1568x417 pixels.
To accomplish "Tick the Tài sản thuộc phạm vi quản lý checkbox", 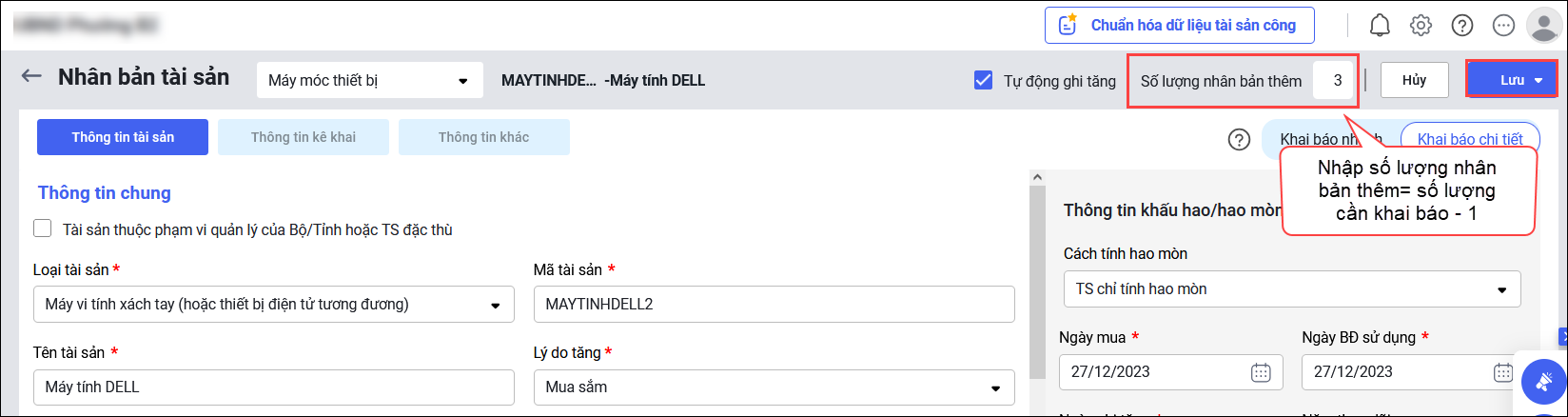I will [x=43, y=228].
